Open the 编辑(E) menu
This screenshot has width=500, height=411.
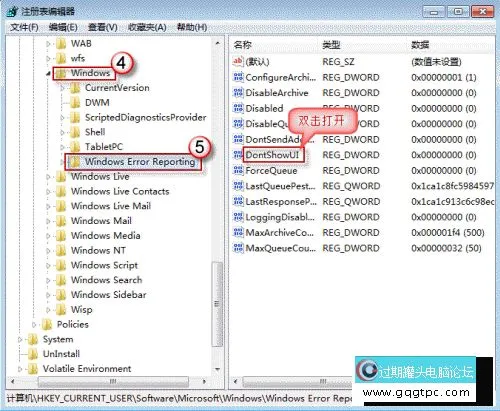[63, 27]
